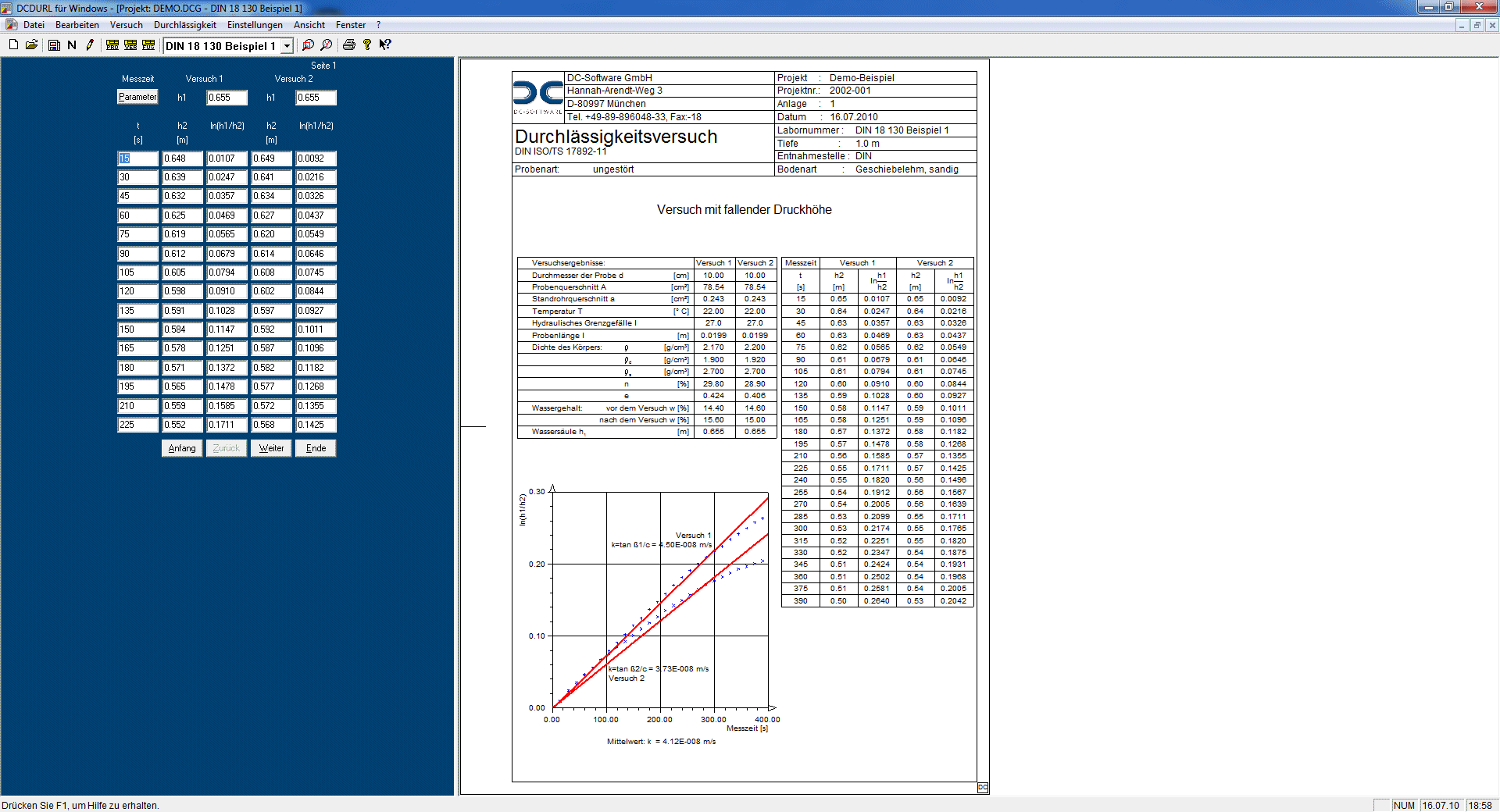Open the Versuch menu
This screenshot has height=812, width=1500.
click(127, 25)
